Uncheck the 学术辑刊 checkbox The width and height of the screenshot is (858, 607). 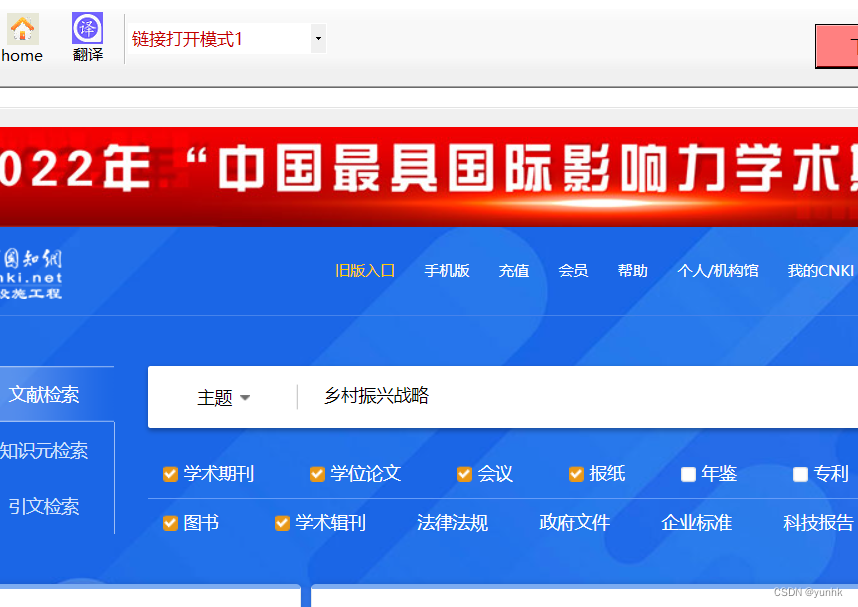[282, 523]
